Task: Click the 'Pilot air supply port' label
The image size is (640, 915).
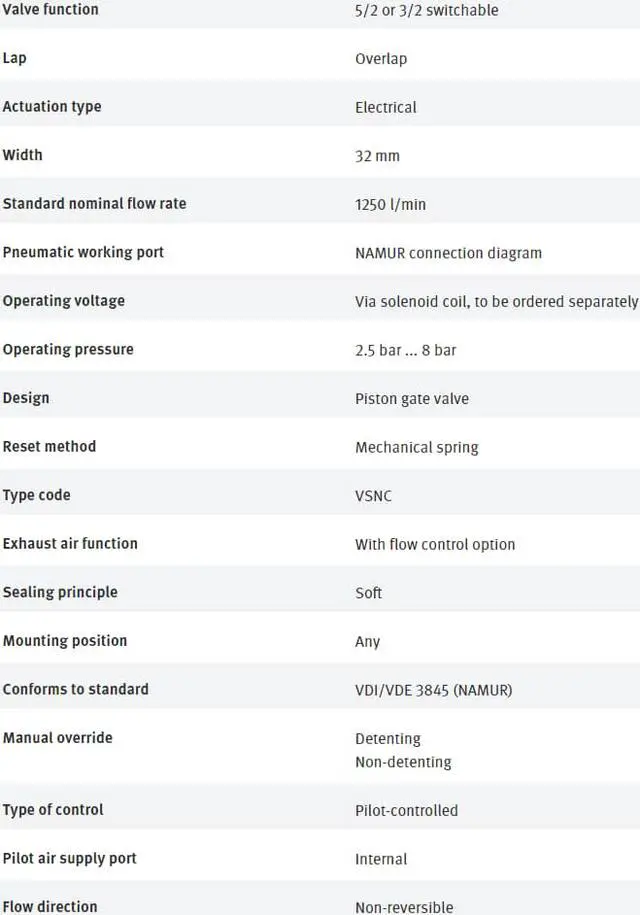Action: click(69, 858)
